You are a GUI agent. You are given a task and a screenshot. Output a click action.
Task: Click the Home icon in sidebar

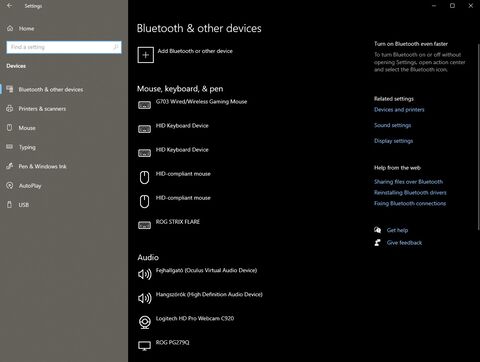pos(10,28)
